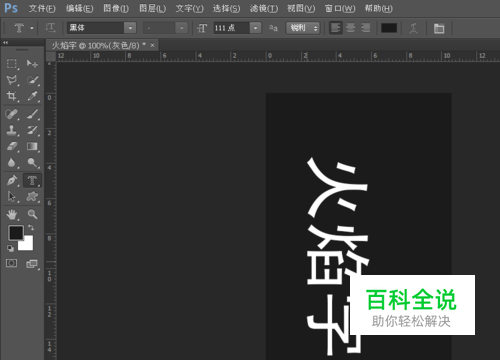Click the Ps application logo
Viewport: 500px width, 360px height.
coord(11,8)
